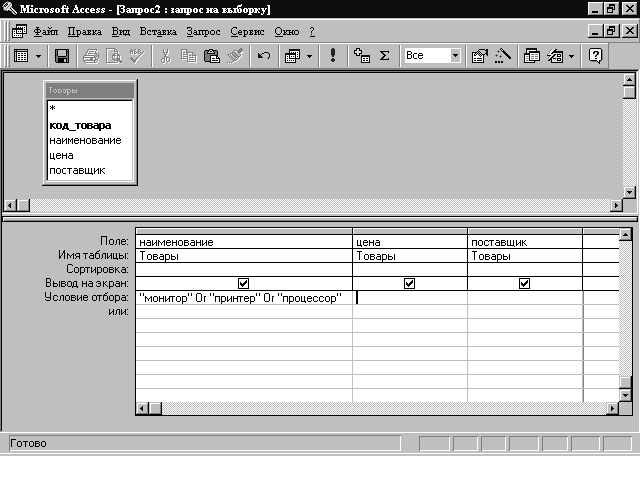640x480 pixels.
Task: Open the Query Type dropdown arrow
Action: (309, 56)
